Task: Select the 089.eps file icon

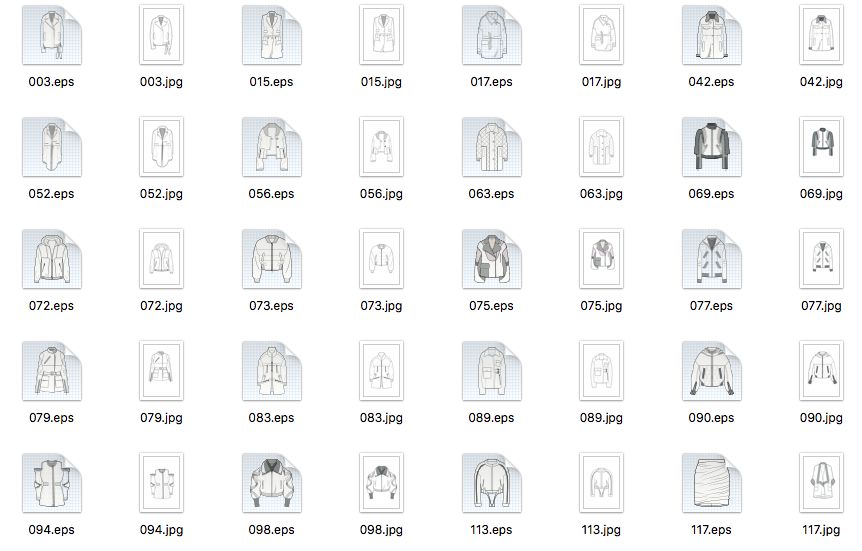Action: pos(491,372)
